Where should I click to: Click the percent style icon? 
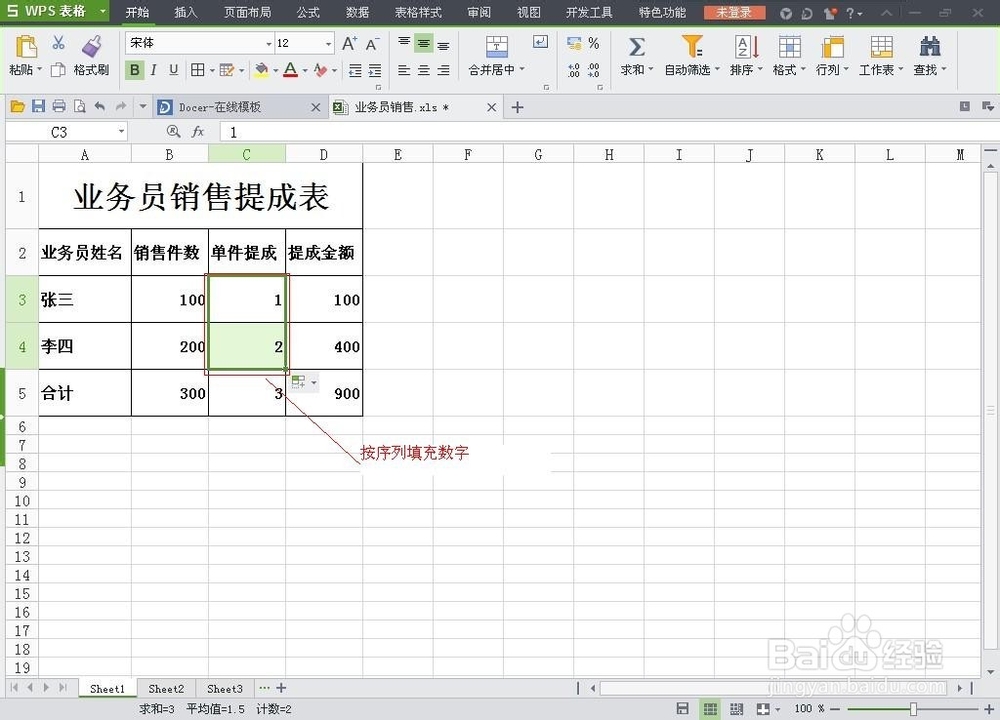pos(594,44)
